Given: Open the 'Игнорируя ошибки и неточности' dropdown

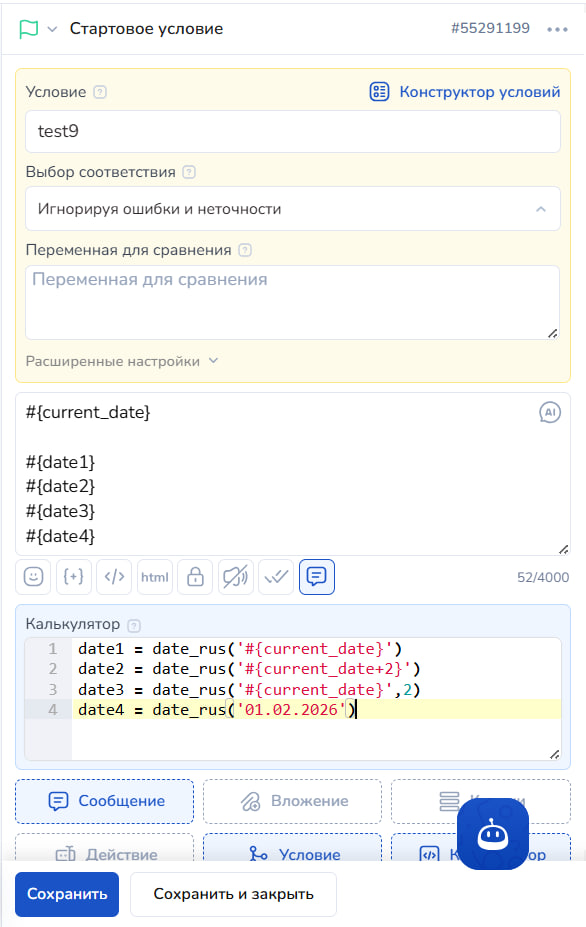Looking at the screenshot, I should (x=293, y=209).
